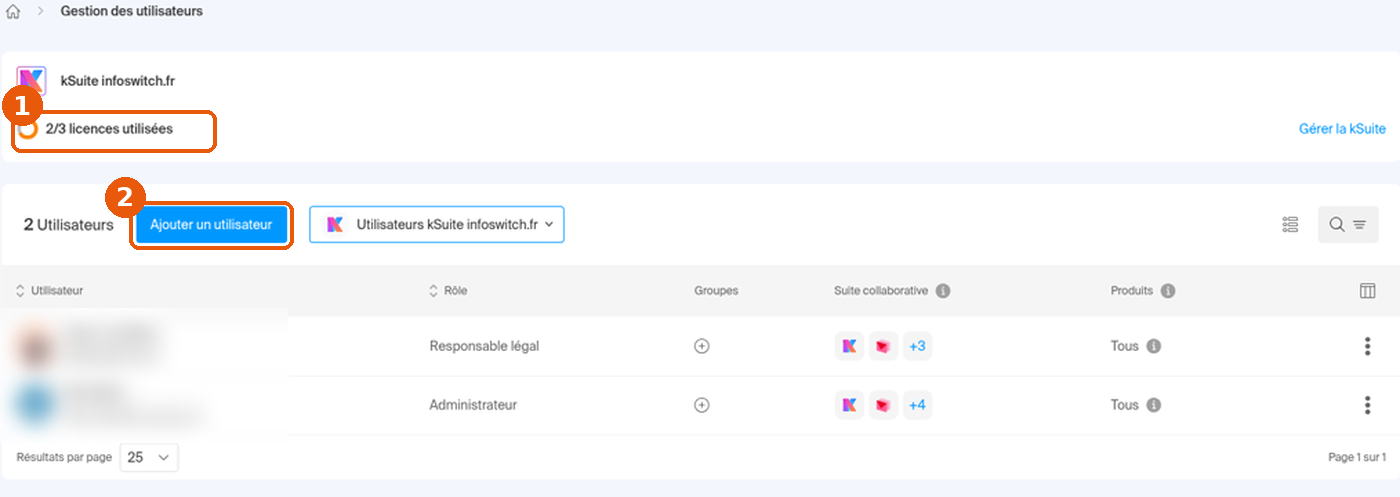1400x497 pixels.
Task: Show info next to Tous, Responsable légal row
Action: click(1153, 346)
